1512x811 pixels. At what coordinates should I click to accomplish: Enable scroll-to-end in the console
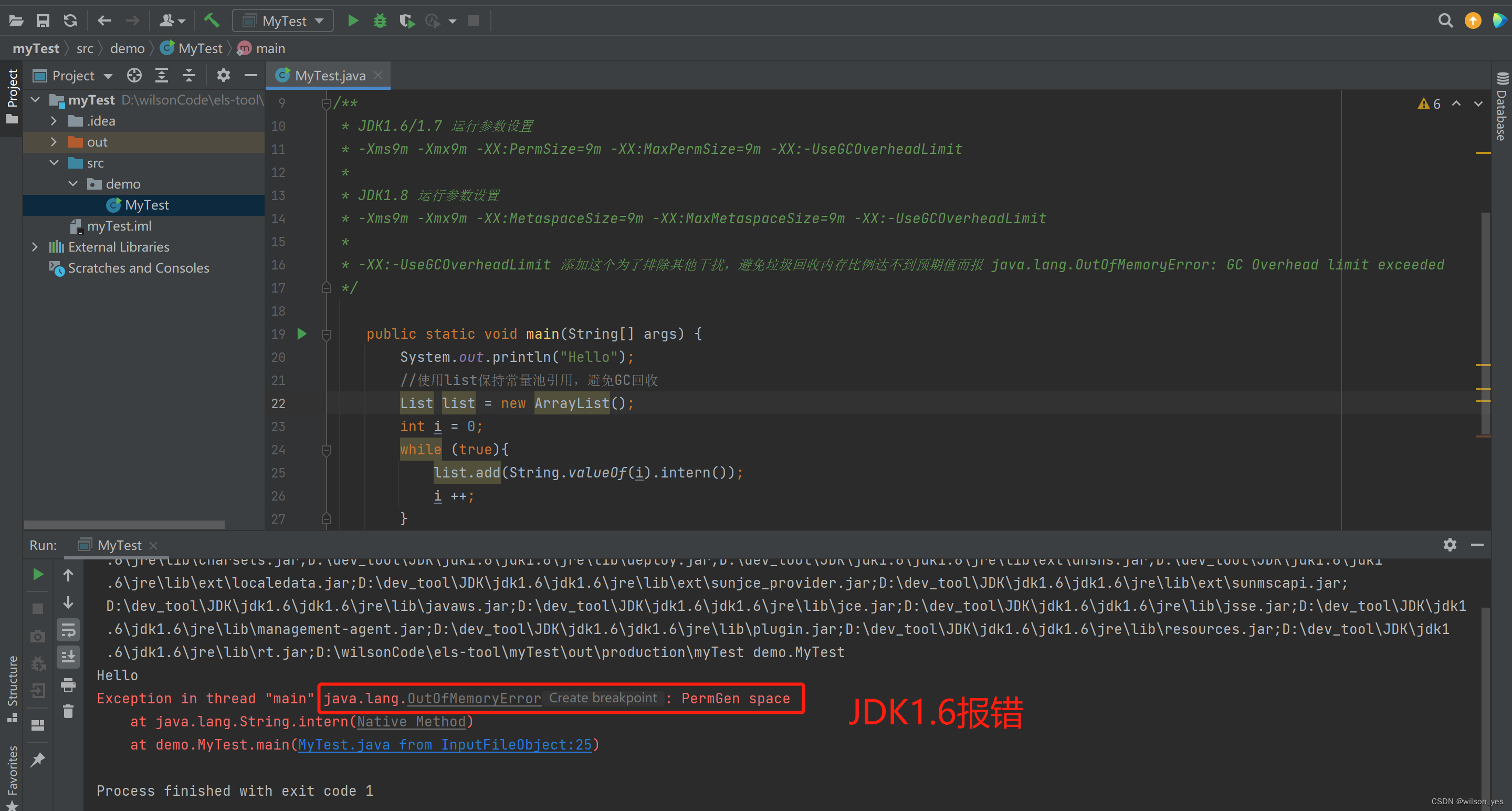(x=68, y=657)
